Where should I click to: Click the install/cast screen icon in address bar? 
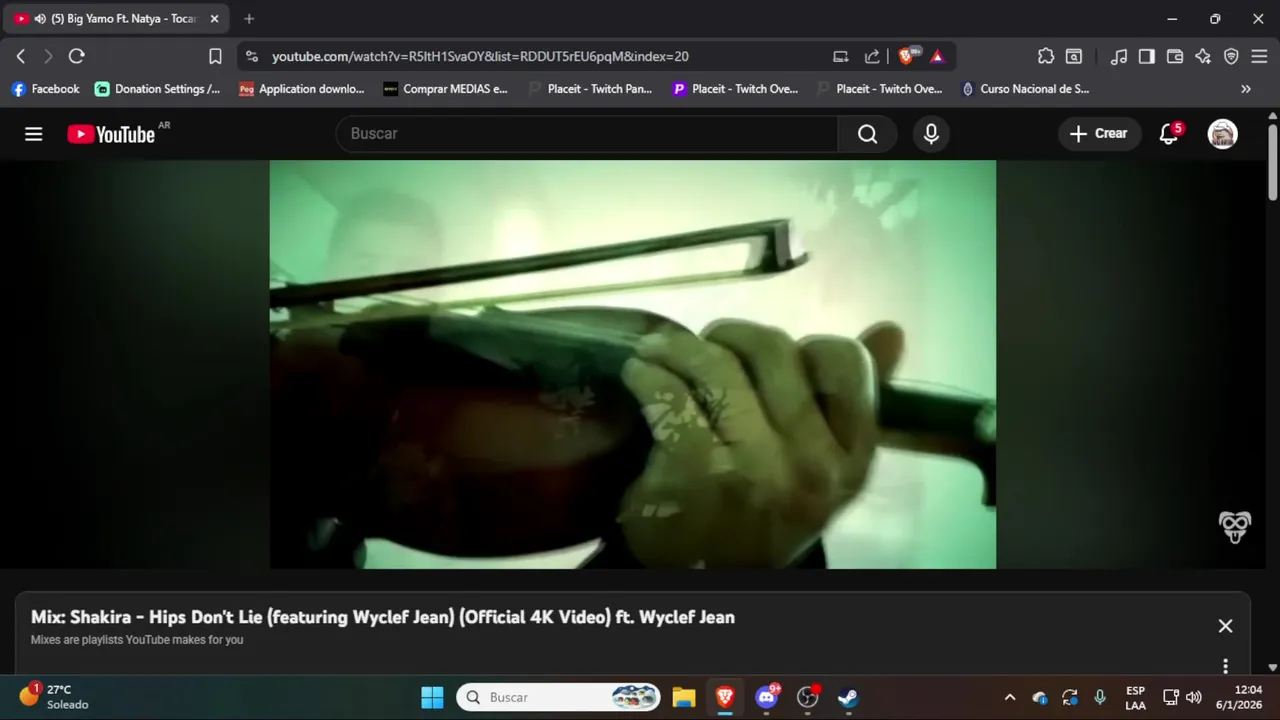841,57
